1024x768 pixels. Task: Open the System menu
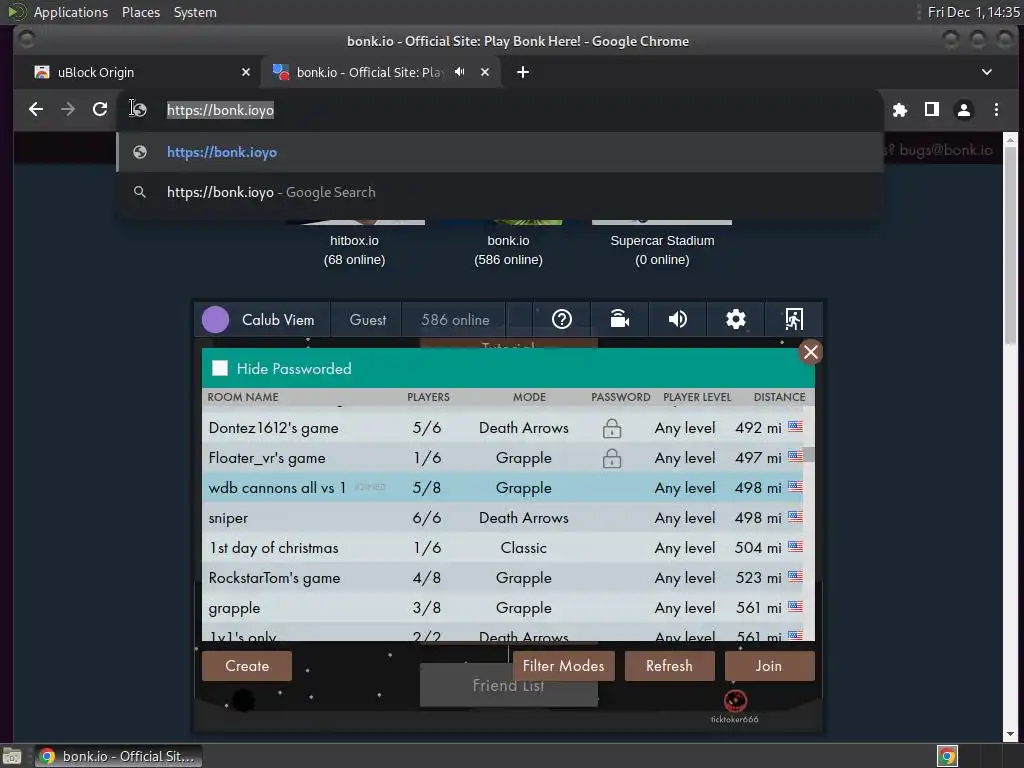pos(195,12)
